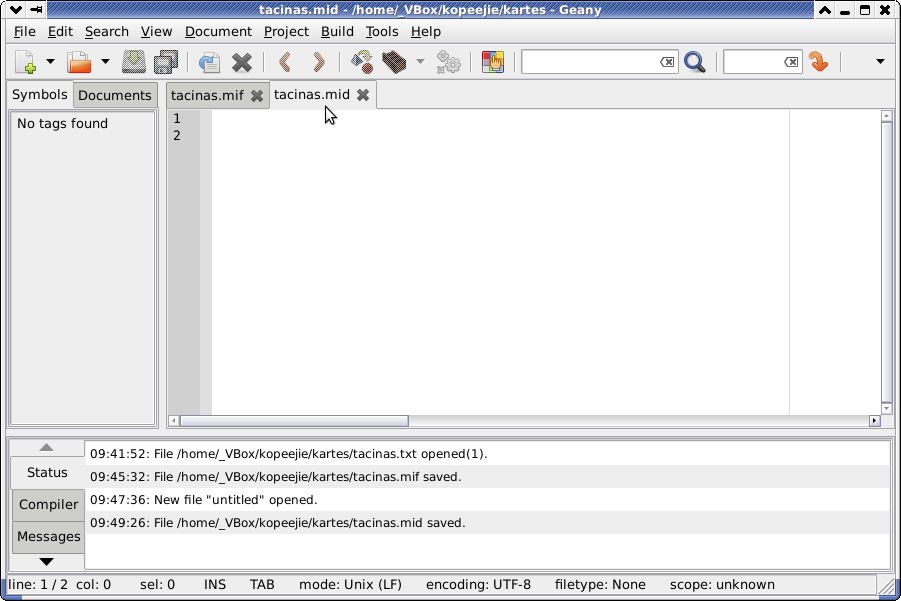Select the Compiler message tab
901x601 pixels.
coord(48,504)
